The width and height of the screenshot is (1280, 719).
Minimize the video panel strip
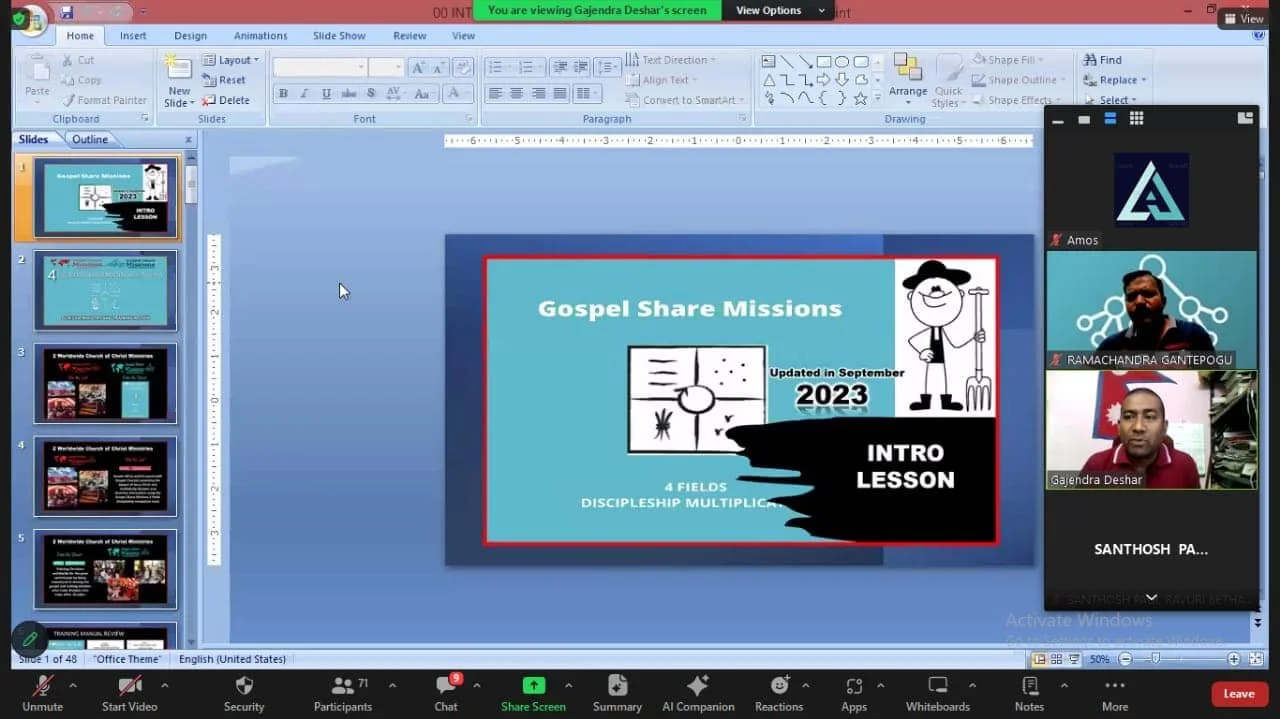pos(1058,119)
